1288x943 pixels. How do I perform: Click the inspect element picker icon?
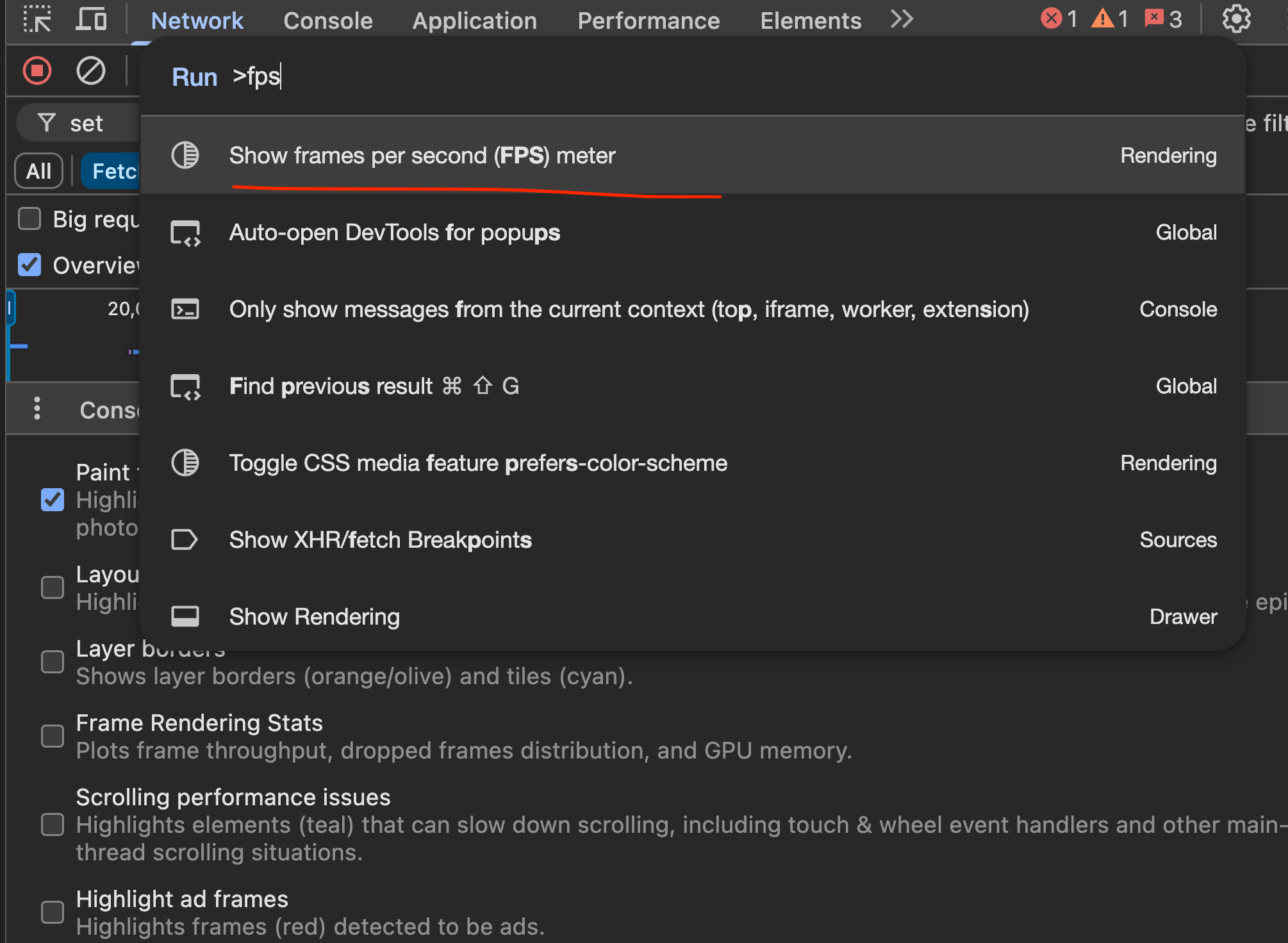(x=37, y=19)
